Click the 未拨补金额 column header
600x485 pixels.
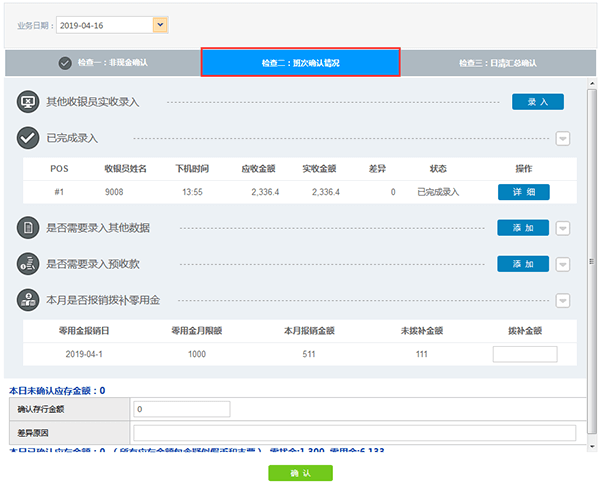[x=422, y=331]
